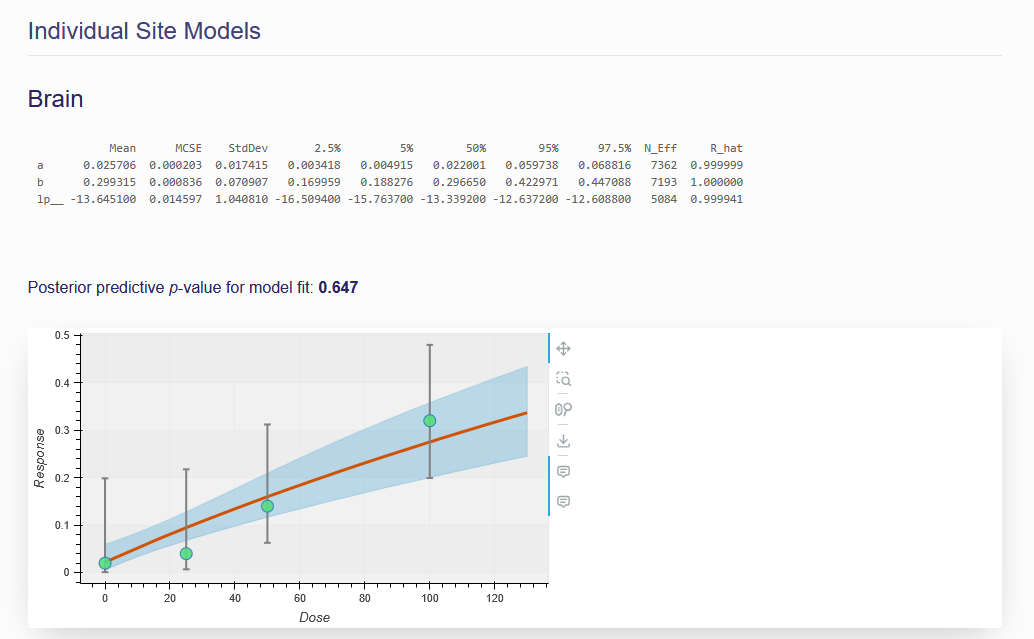
Task: Activate the Box Zoom tool
Action: pyautogui.click(x=563, y=379)
